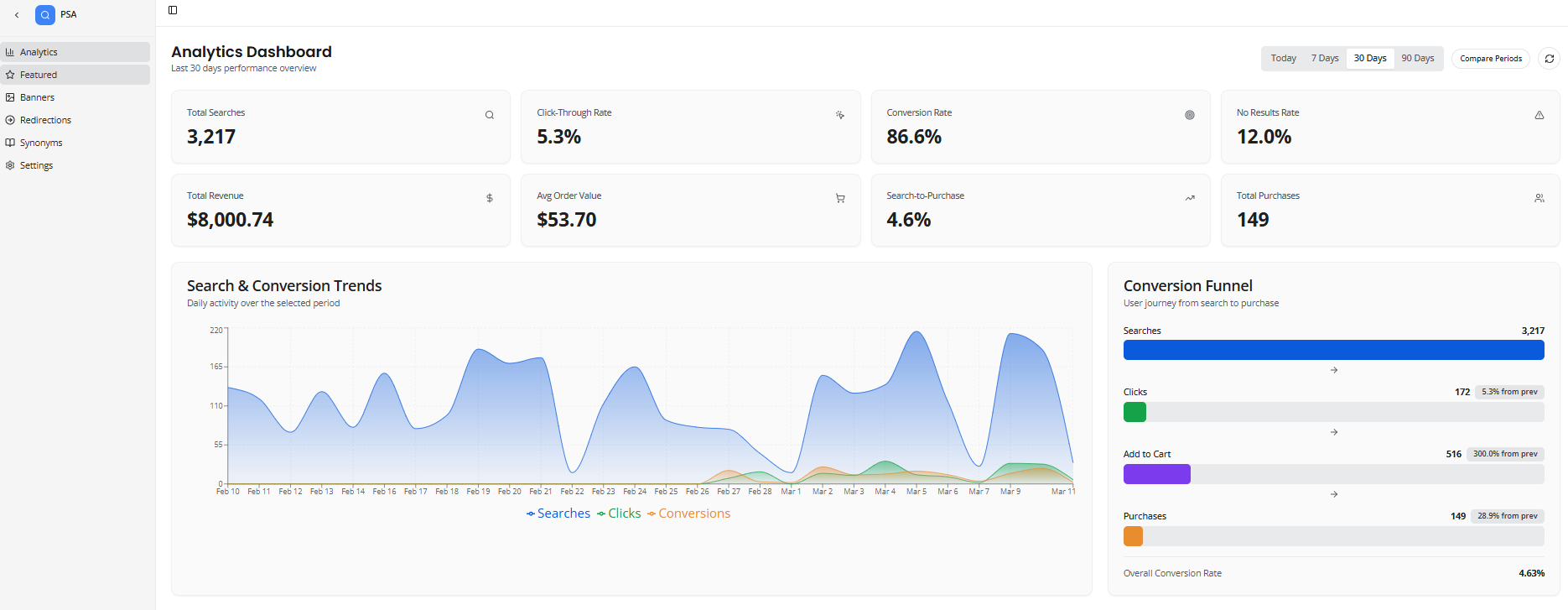Image resolution: width=1568 pixels, height=610 pixels.
Task: Toggle the Searches legend entry in chart
Action: click(558, 514)
